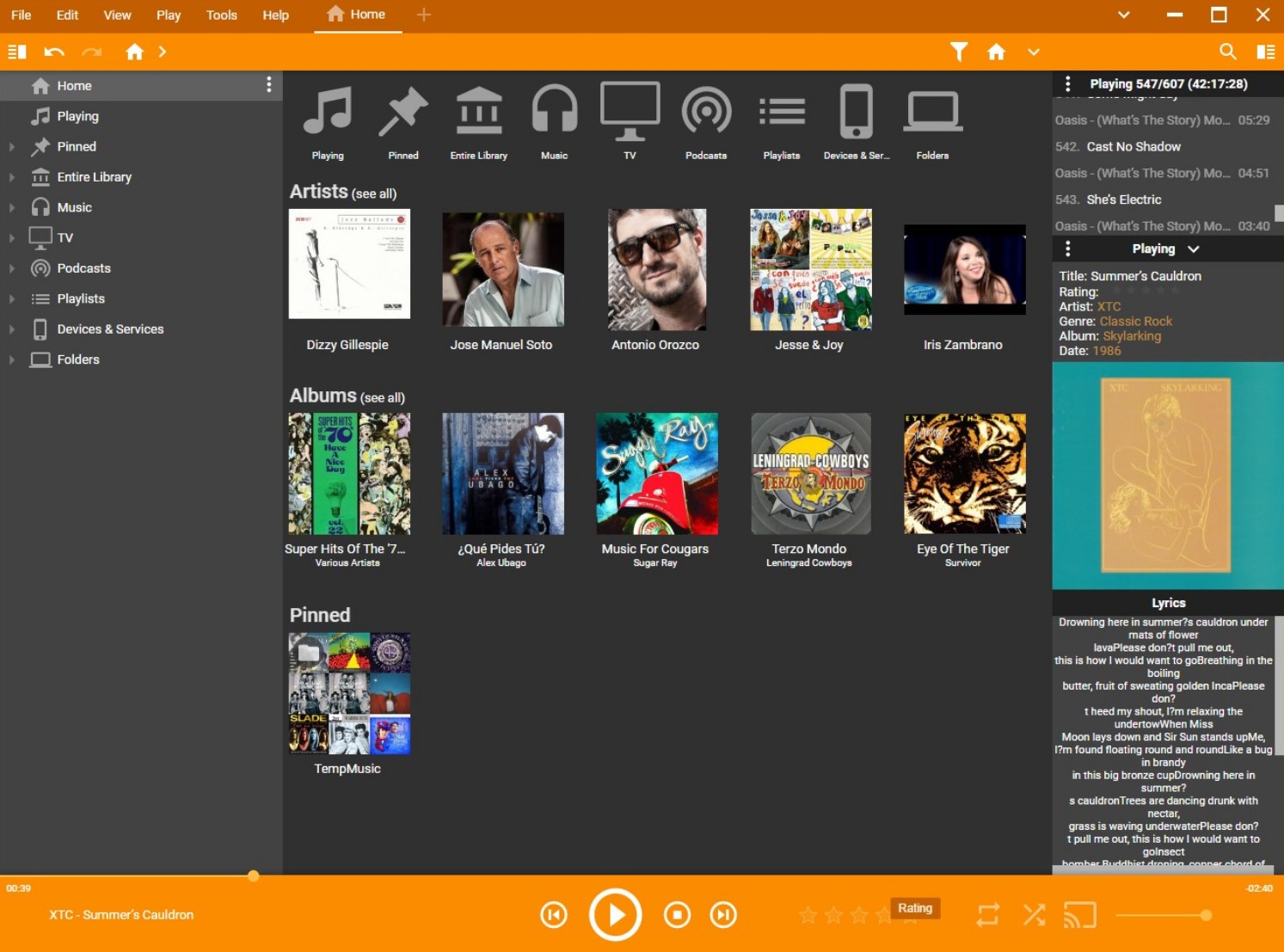Viewport: 1284px width, 952px height.
Task: Open see all Artists link
Action: point(375,193)
